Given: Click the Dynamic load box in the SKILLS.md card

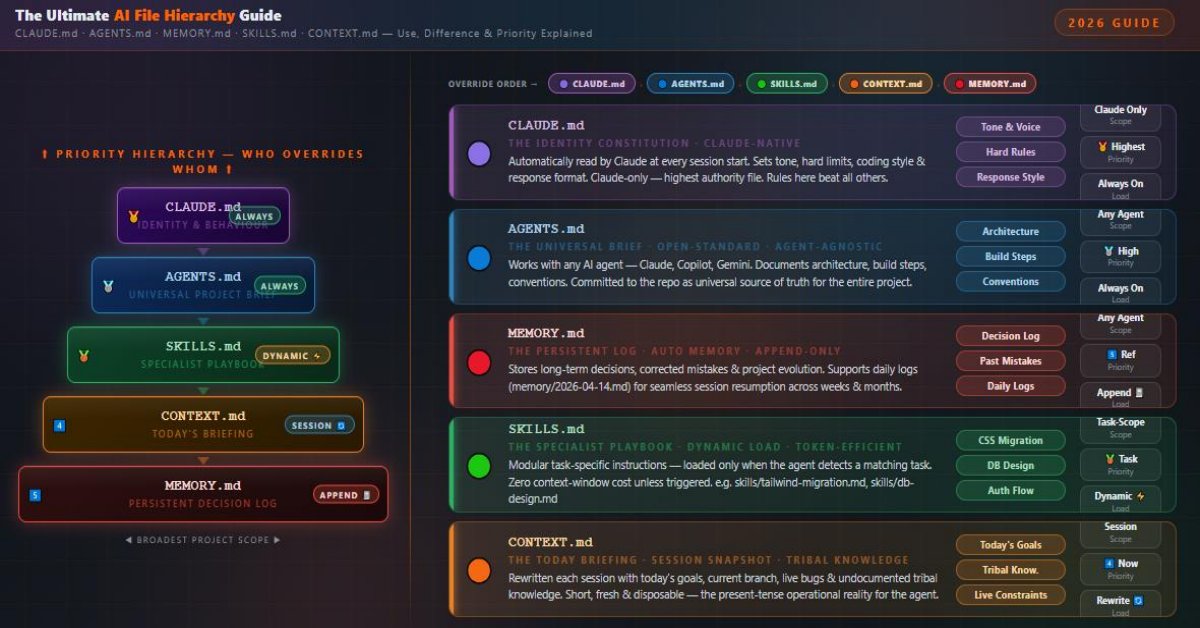Looking at the screenshot, I should [x=1120, y=500].
